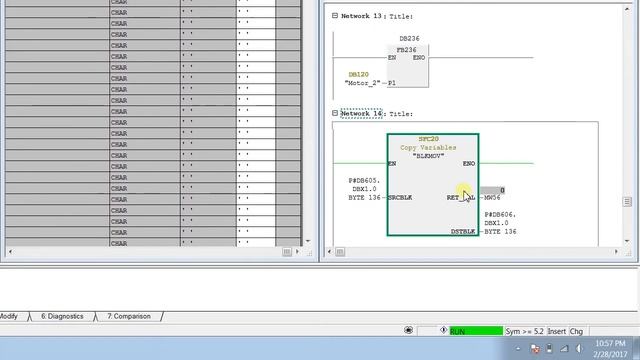The height and width of the screenshot is (360, 640).
Task: Open the 6: Diagnostics tab
Action: coord(62,316)
